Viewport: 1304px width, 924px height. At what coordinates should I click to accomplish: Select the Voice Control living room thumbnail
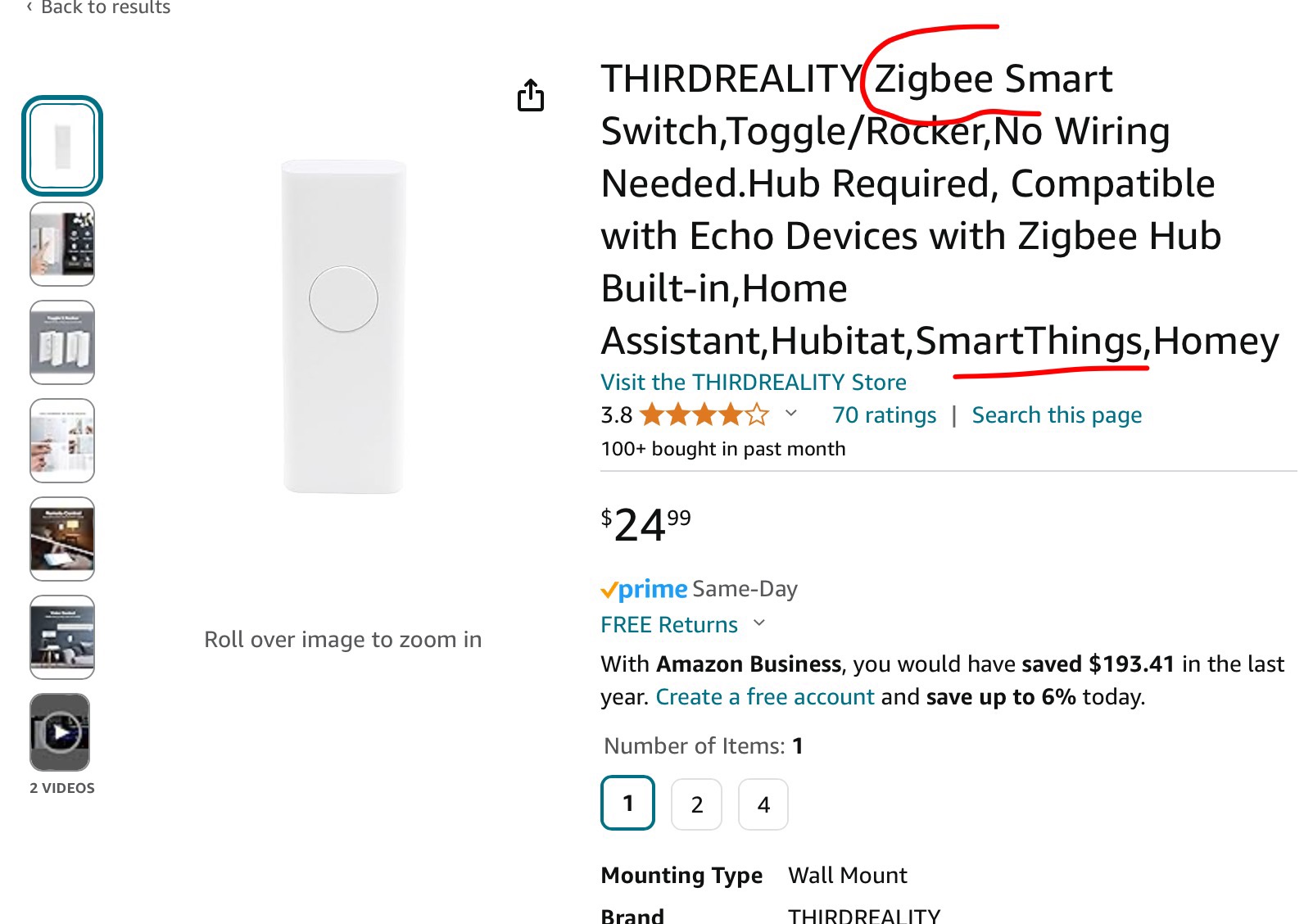(x=61, y=637)
